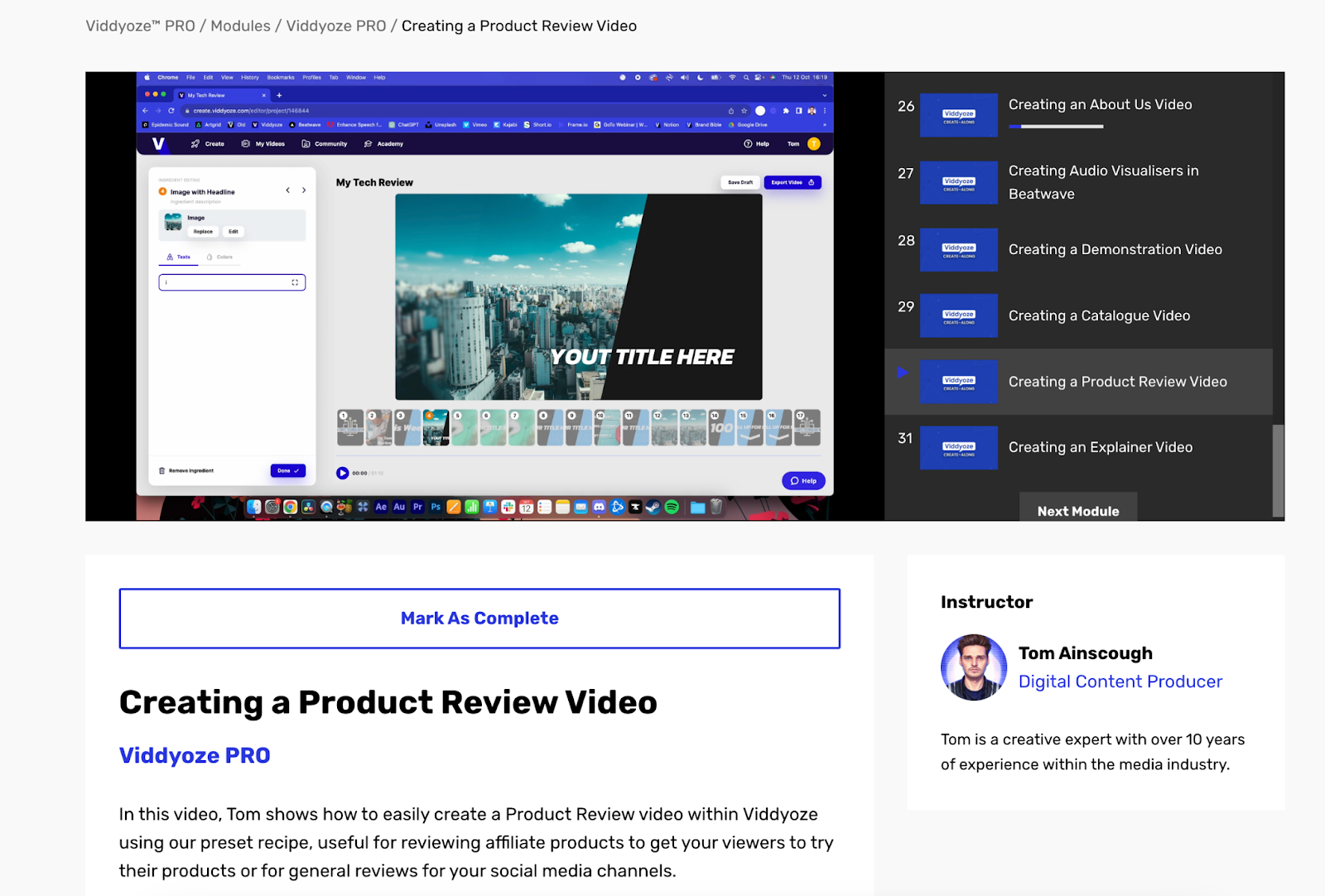Click the video preview with YOUT TITLE HERE
1325x896 pixels.
(579, 297)
